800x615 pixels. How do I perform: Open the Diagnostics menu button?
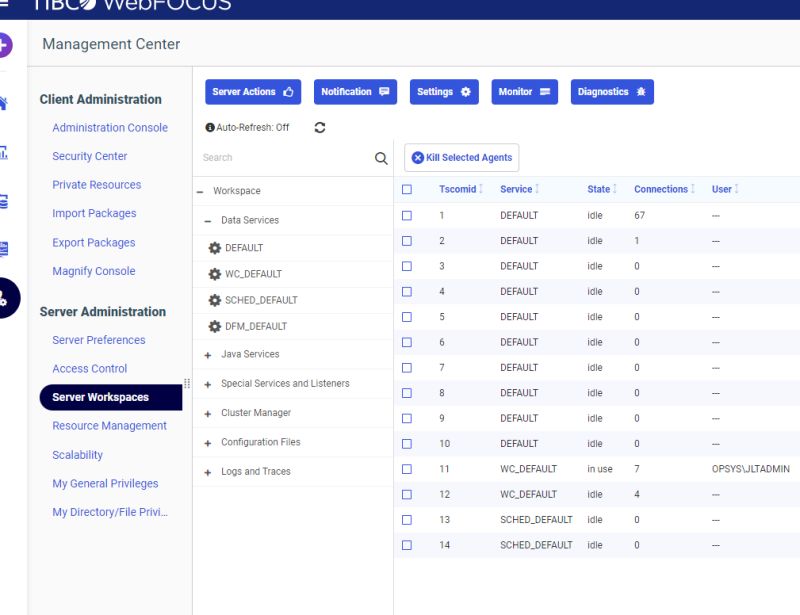click(611, 91)
